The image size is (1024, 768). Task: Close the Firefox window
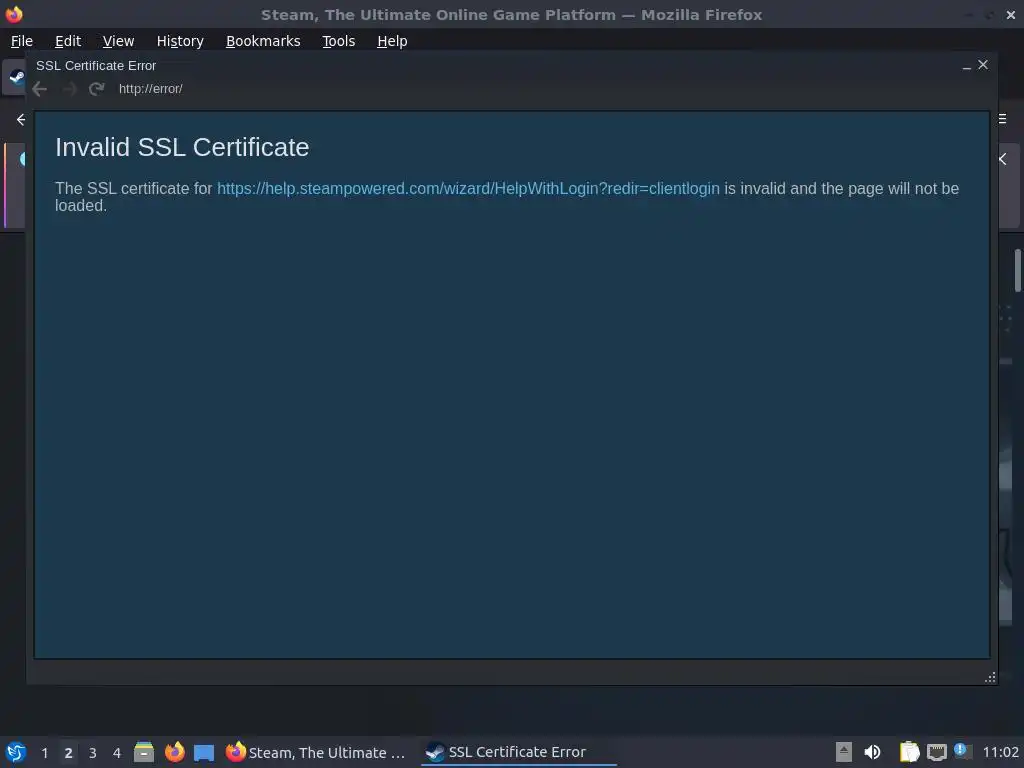[x=1010, y=14]
